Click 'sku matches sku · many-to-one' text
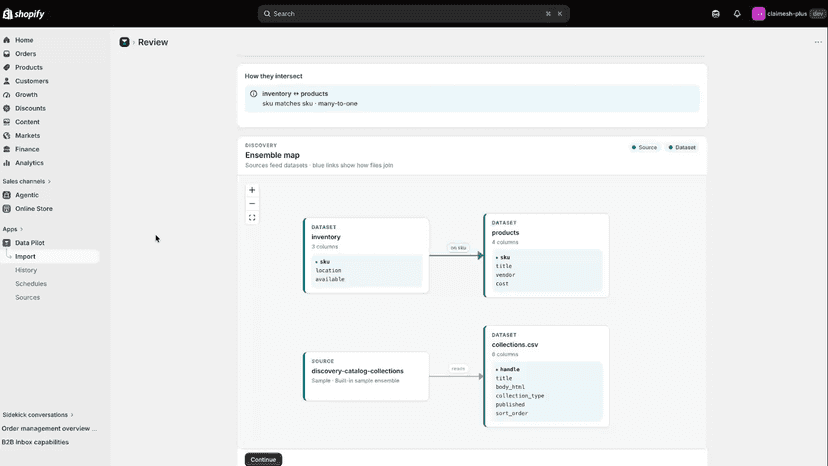The width and height of the screenshot is (828, 466). [310, 104]
